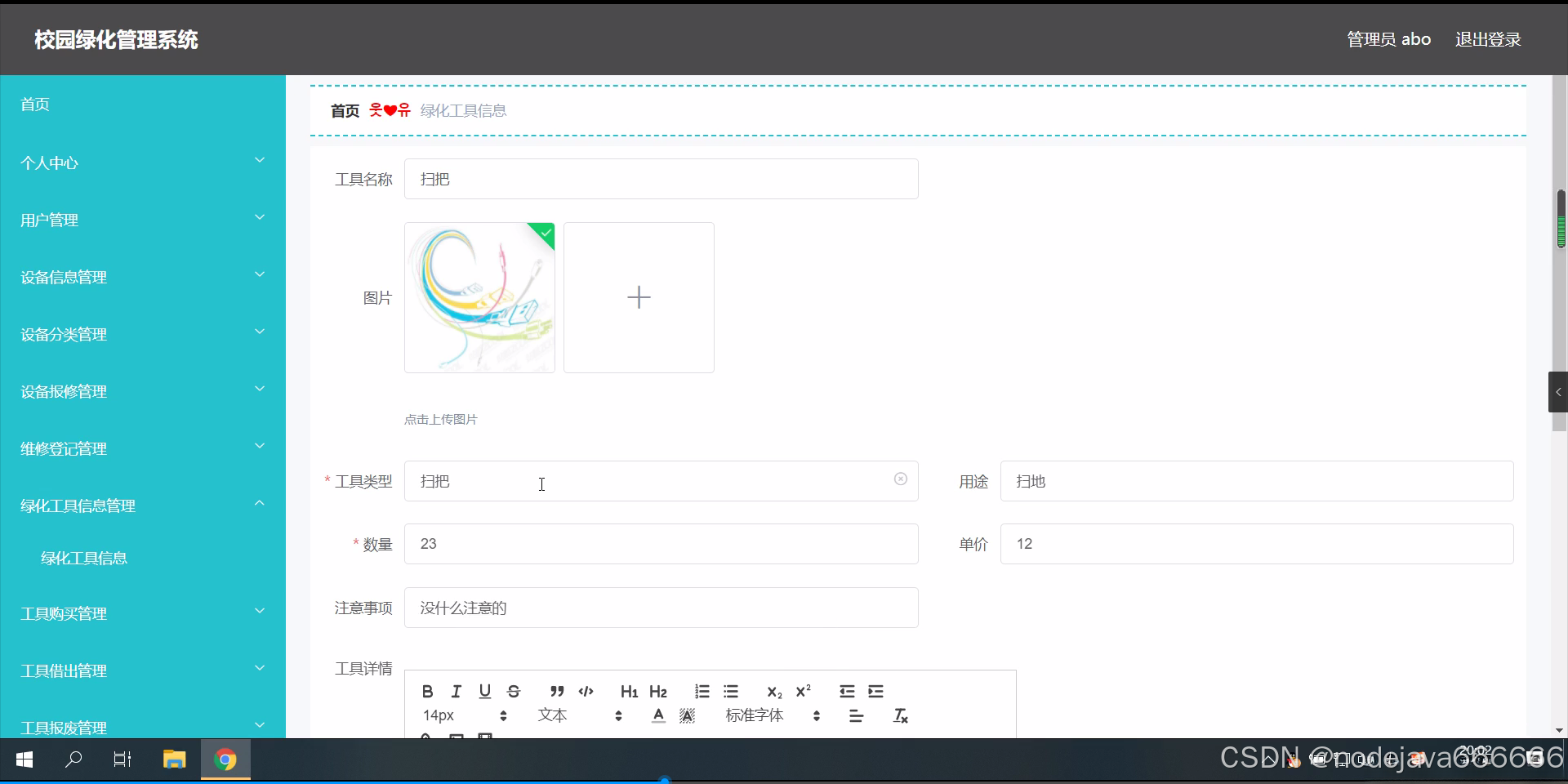Click the 校园绿化管理系统 title

coord(116,39)
